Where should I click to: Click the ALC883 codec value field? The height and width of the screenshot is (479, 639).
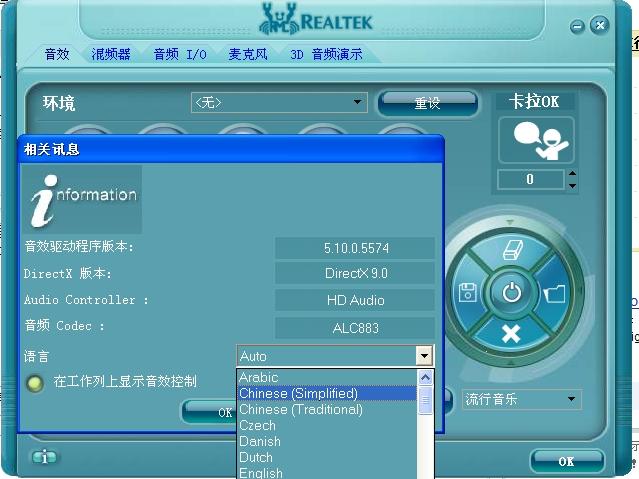pyautogui.click(x=355, y=328)
